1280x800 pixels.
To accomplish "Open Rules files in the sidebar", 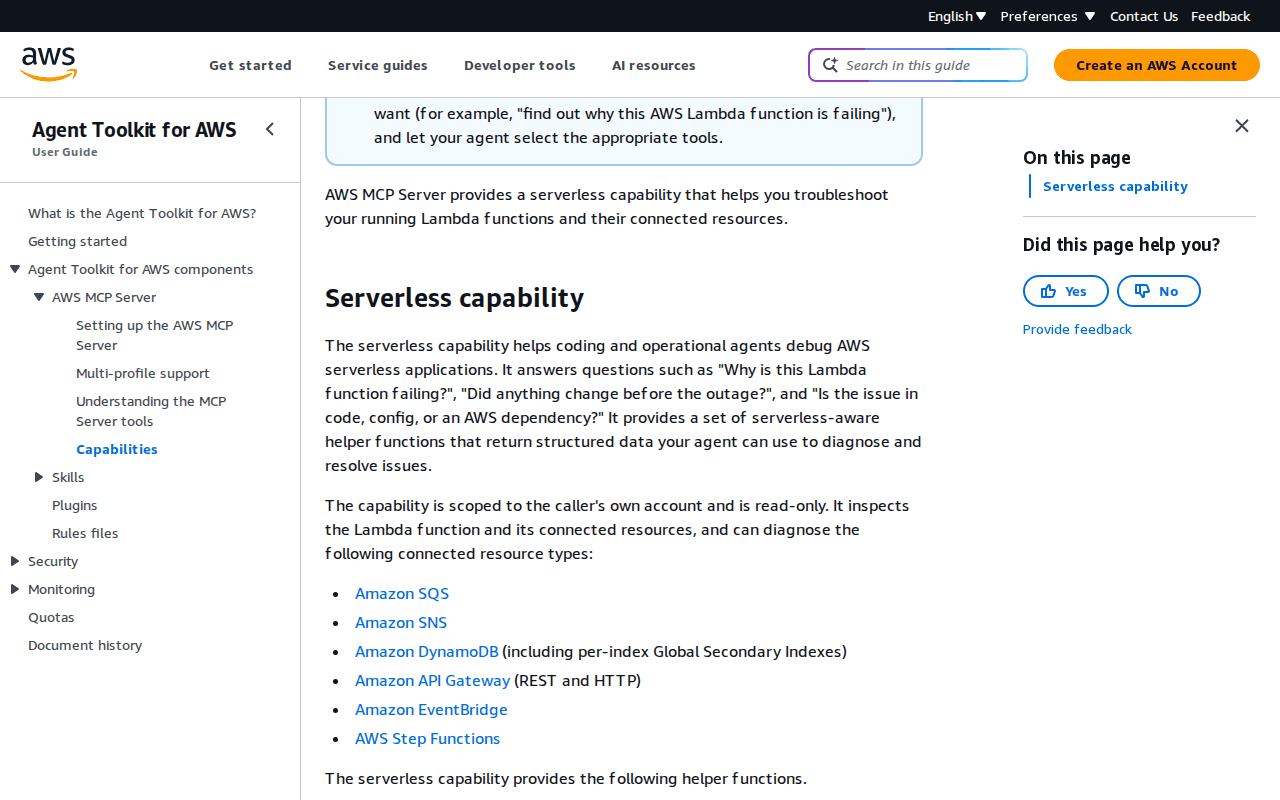I will (85, 533).
